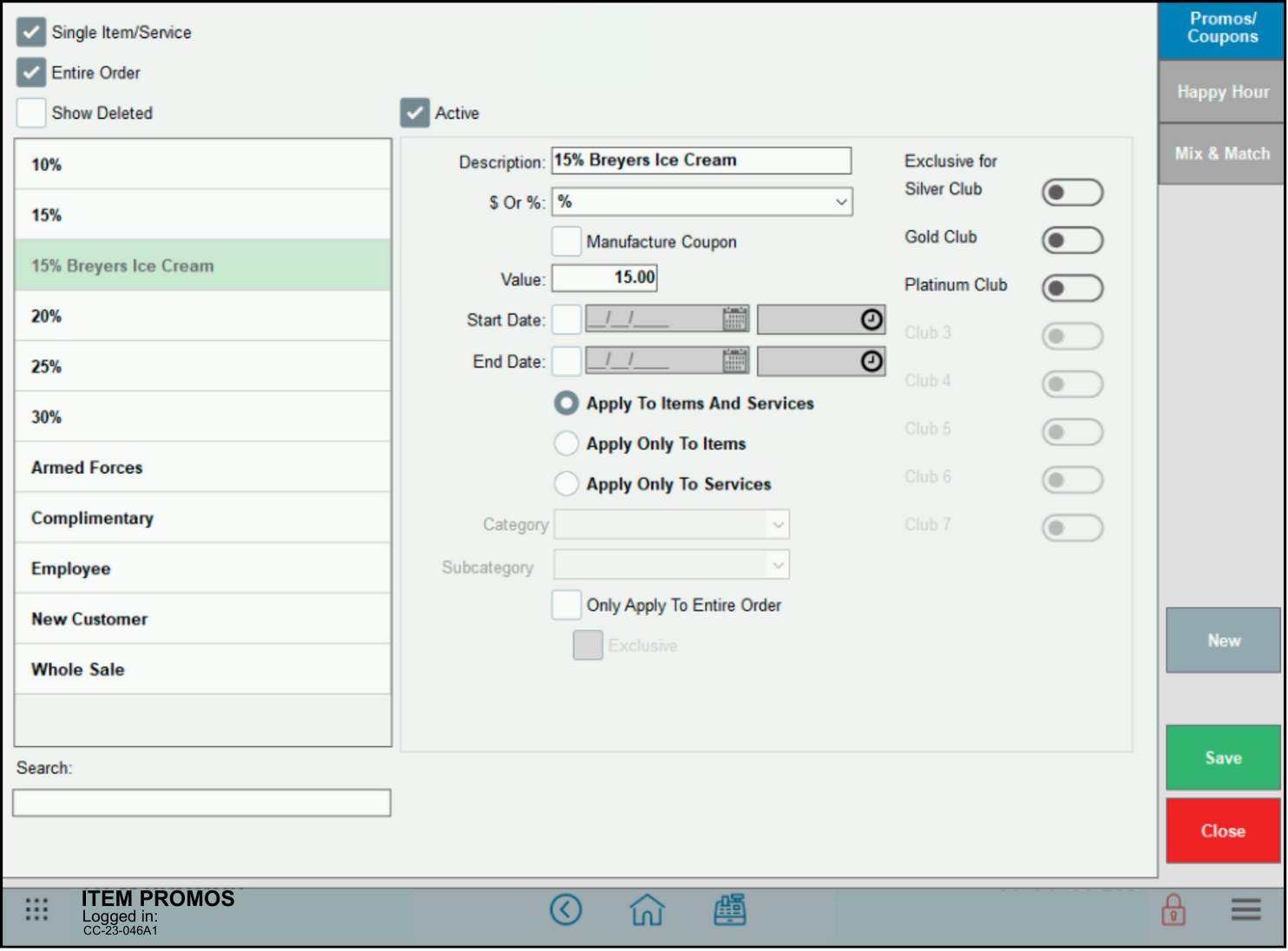Screen dimensions: 1288x951
Task: Turn on the Silver Club switch
Action: (x=1072, y=193)
